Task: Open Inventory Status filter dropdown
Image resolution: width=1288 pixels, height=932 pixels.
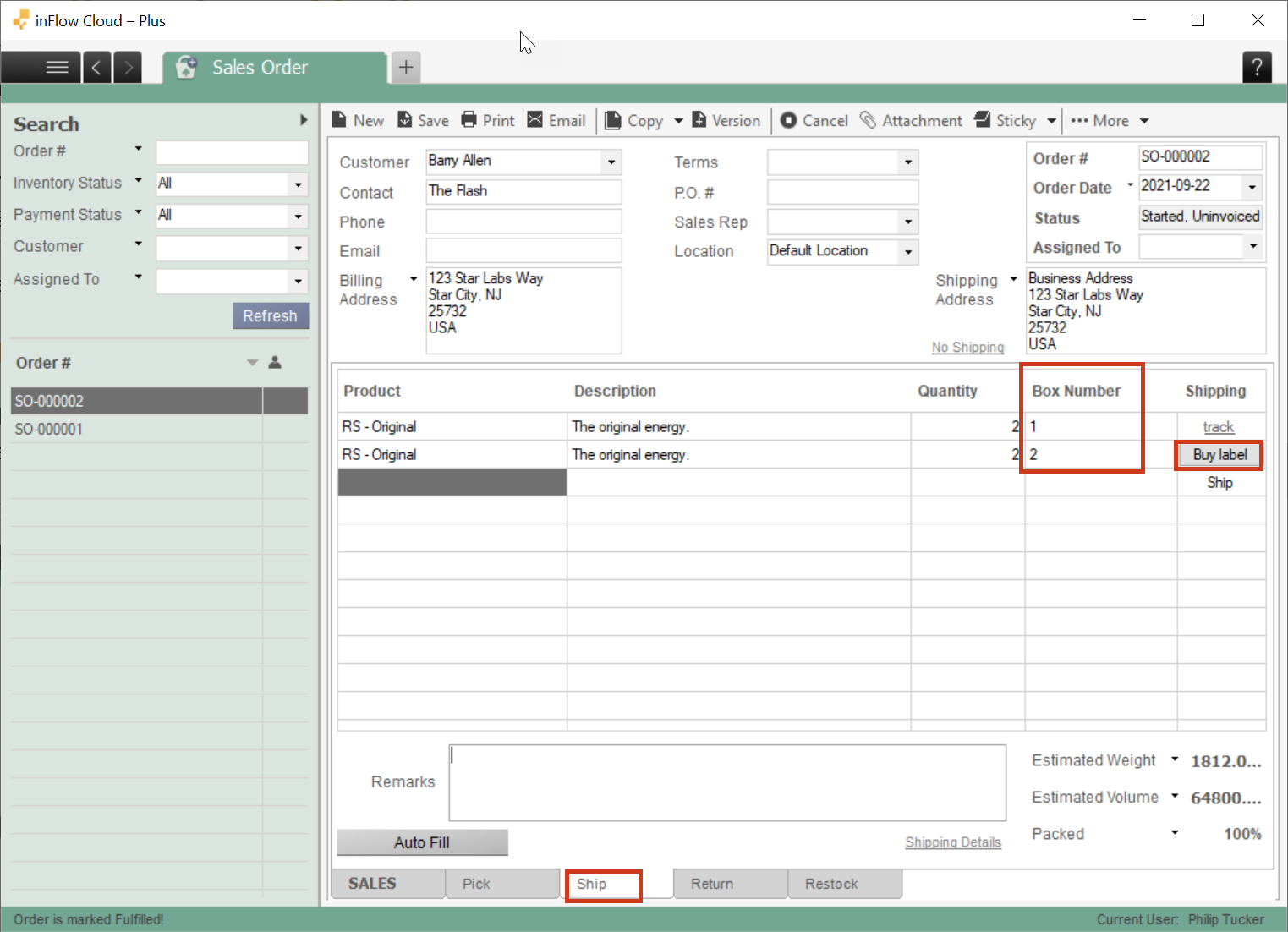Action: pyautogui.click(x=298, y=184)
